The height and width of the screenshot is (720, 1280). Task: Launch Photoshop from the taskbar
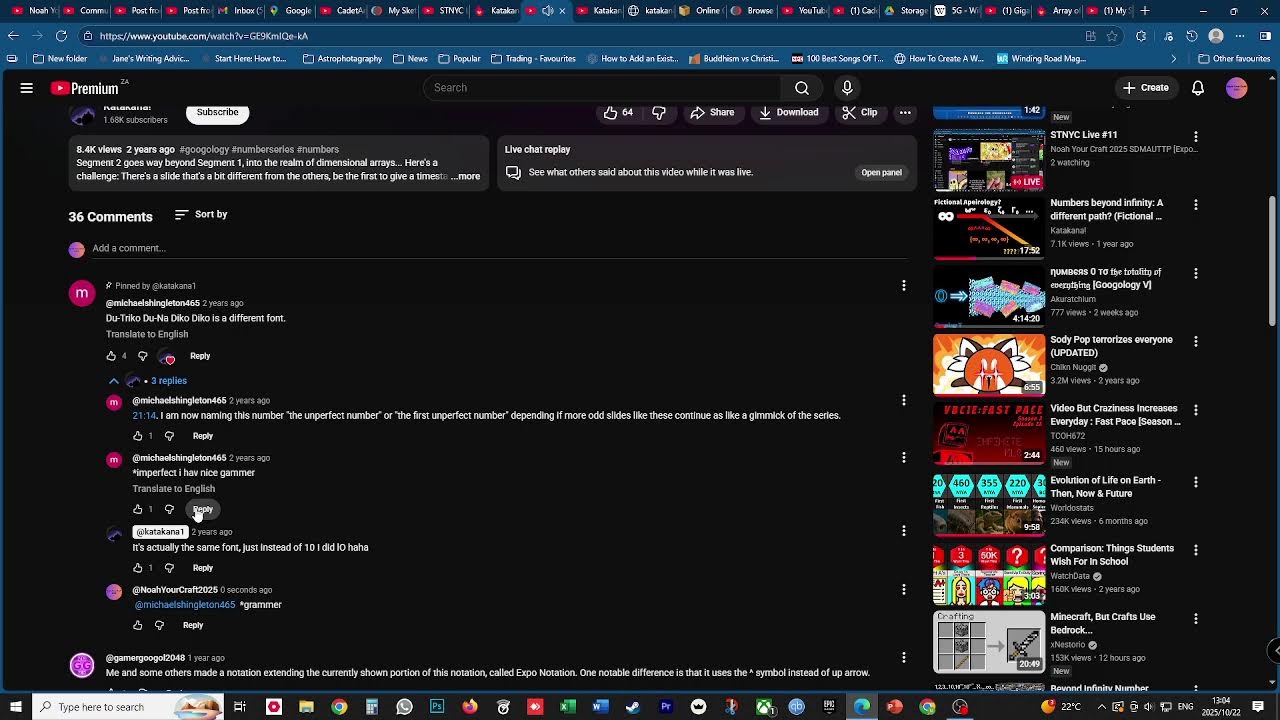tap(437, 707)
